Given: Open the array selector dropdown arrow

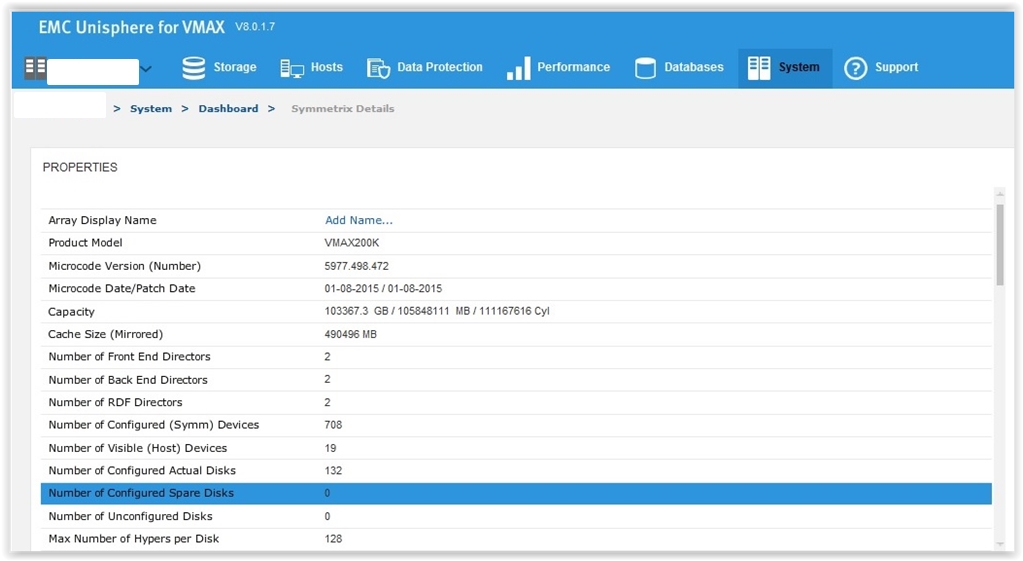Looking at the screenshot, I should click(x=146, y=68).
